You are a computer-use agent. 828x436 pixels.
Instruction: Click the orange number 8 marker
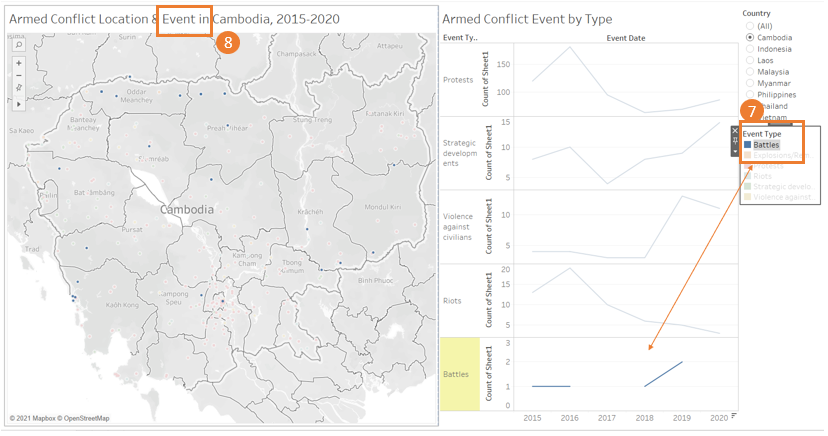point(228,43)
